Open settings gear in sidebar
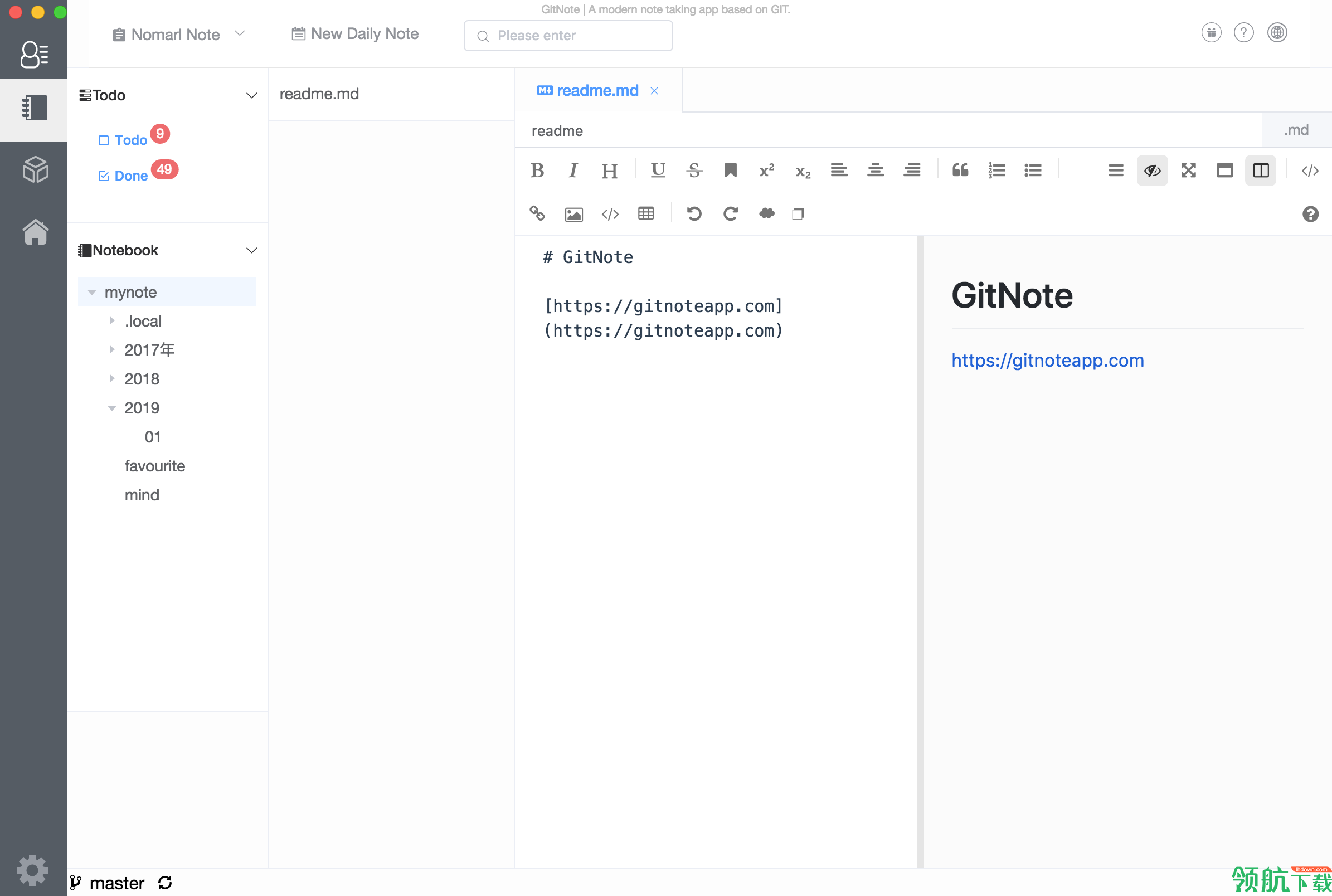This screenshot has width=1332, height=896. coord(32,871)
